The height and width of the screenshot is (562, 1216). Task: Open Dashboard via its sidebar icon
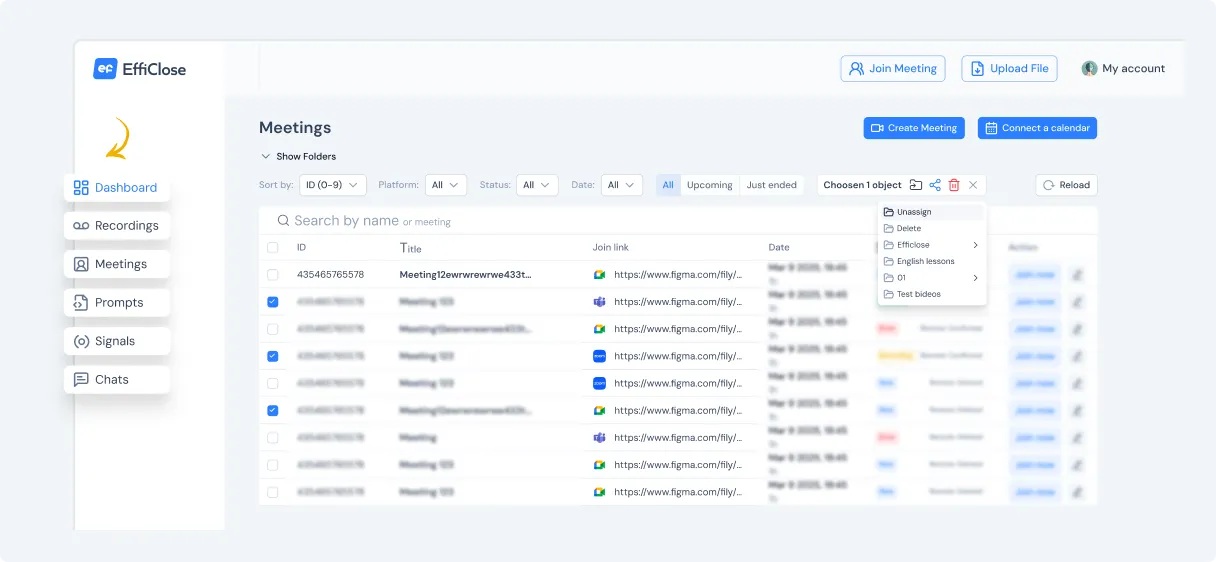81,187
